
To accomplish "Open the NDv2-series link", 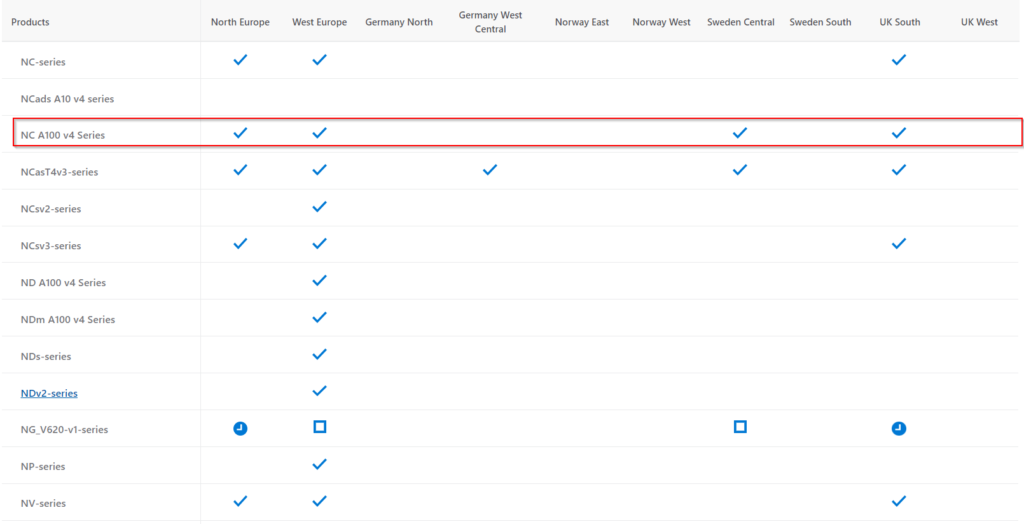I will (x=49, y=393).
